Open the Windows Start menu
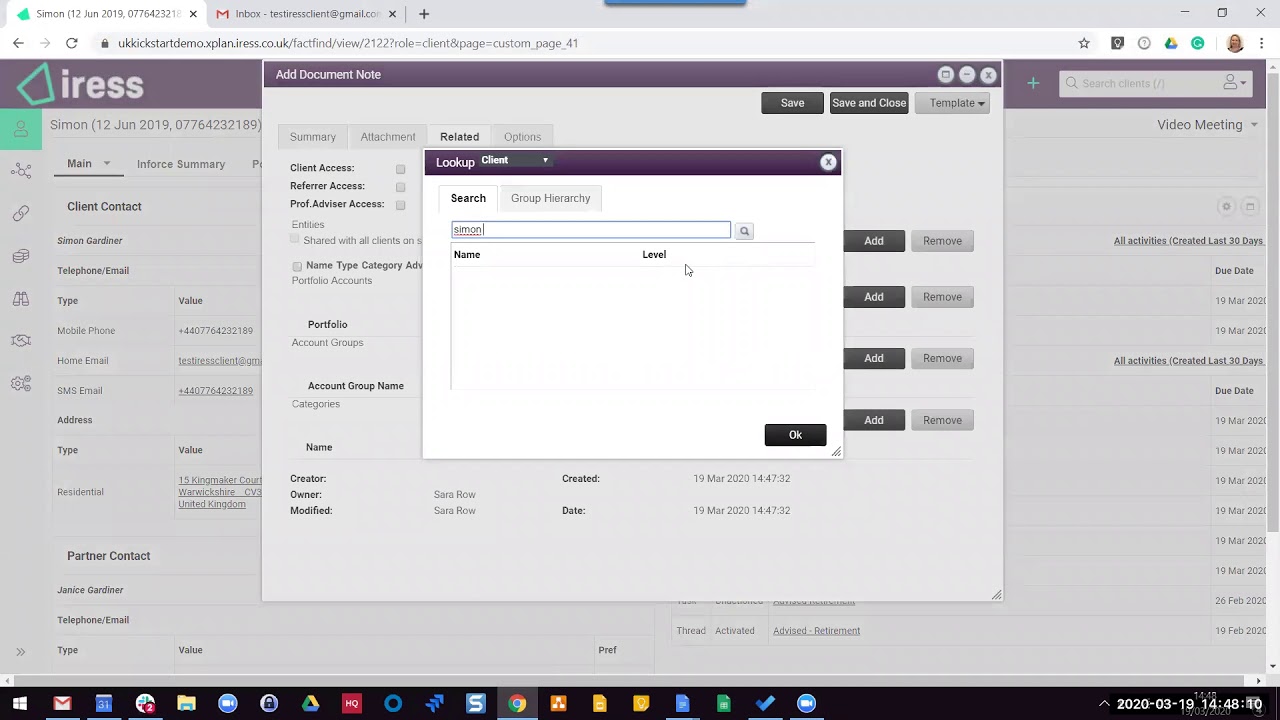 [20, 703]
